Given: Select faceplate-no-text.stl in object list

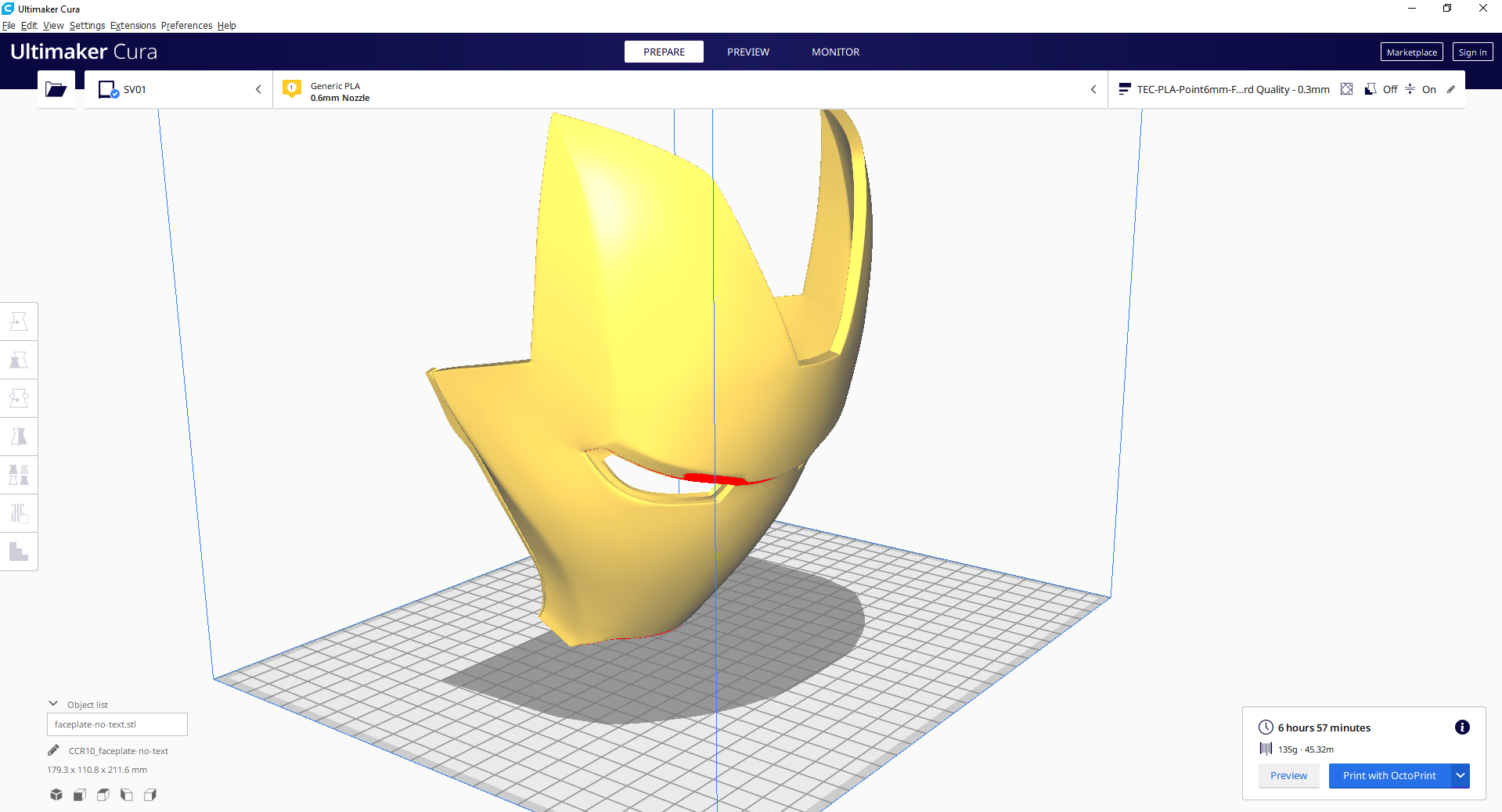Looking at the screenshot, I should [x=117, y=724].
